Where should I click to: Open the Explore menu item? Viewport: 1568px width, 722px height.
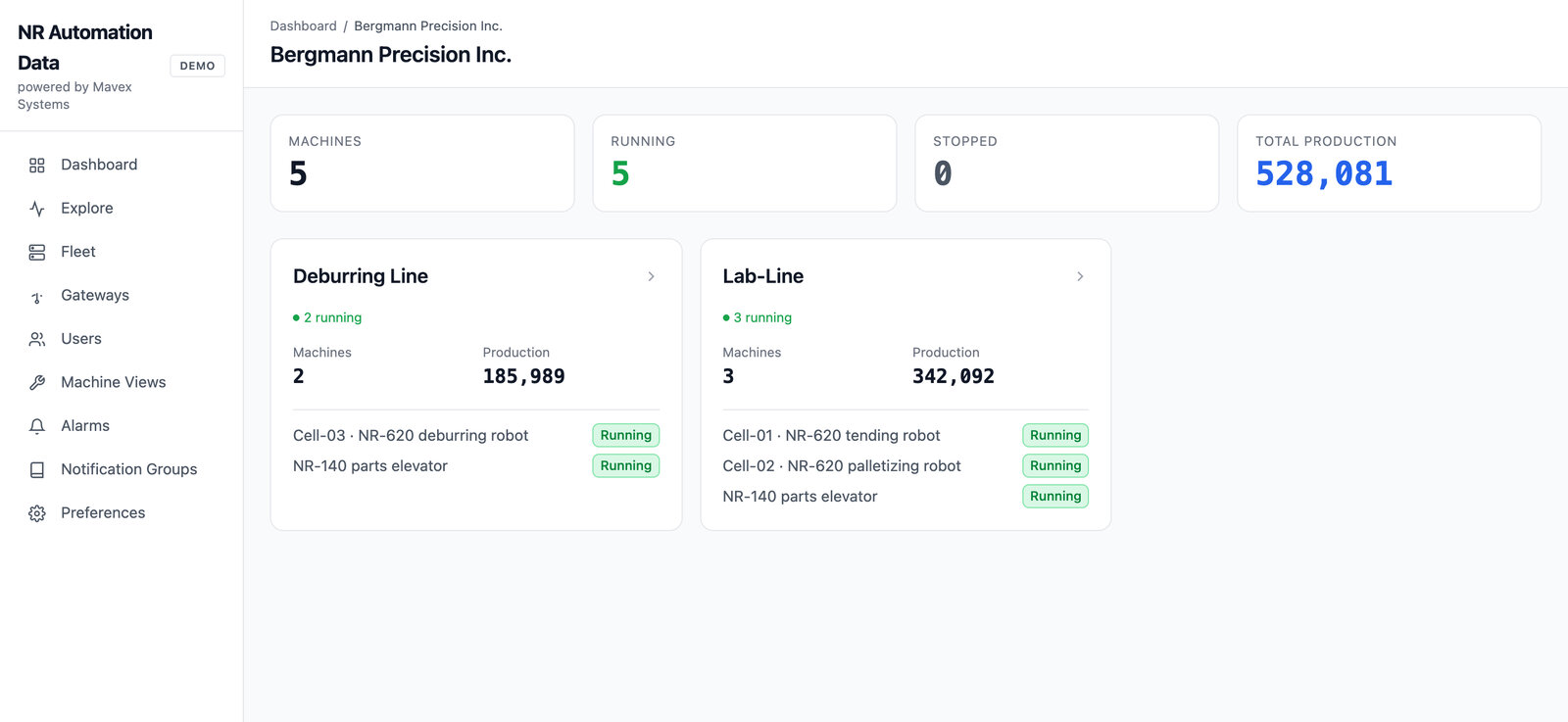(x=122, y=208)
